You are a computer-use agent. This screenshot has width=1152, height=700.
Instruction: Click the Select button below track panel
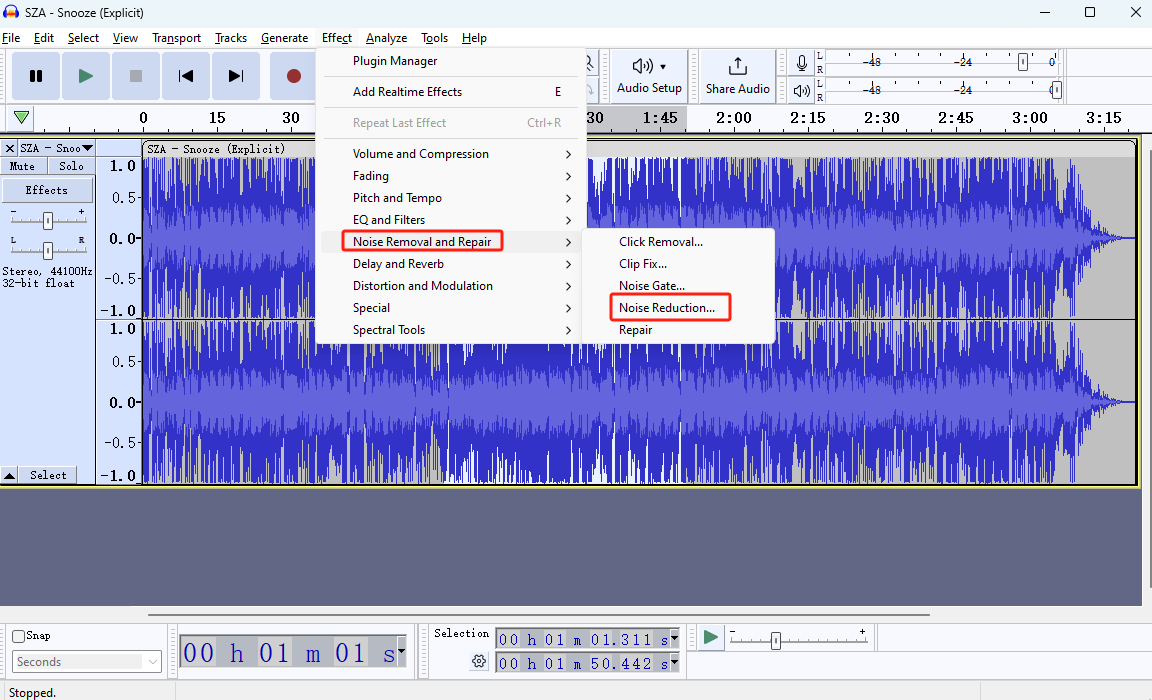[x=47, y=475]
